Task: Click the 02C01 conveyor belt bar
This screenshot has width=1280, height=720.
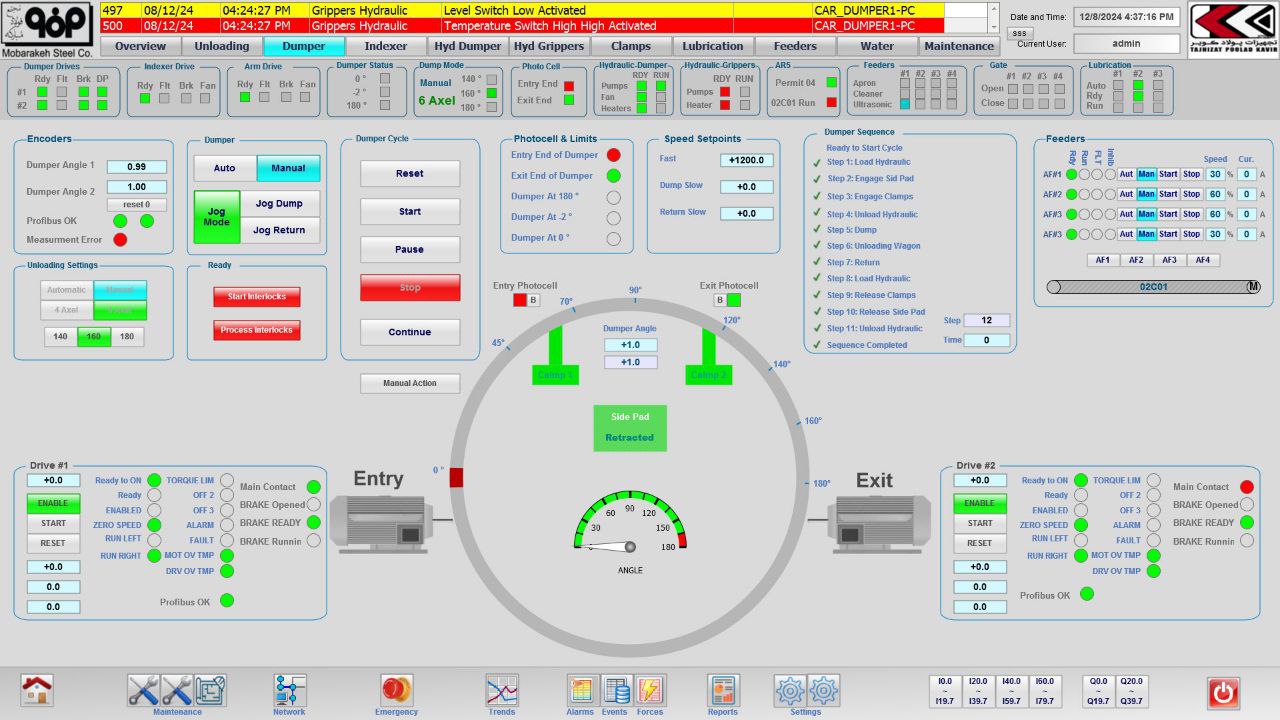Action: tap(1153, 287)
